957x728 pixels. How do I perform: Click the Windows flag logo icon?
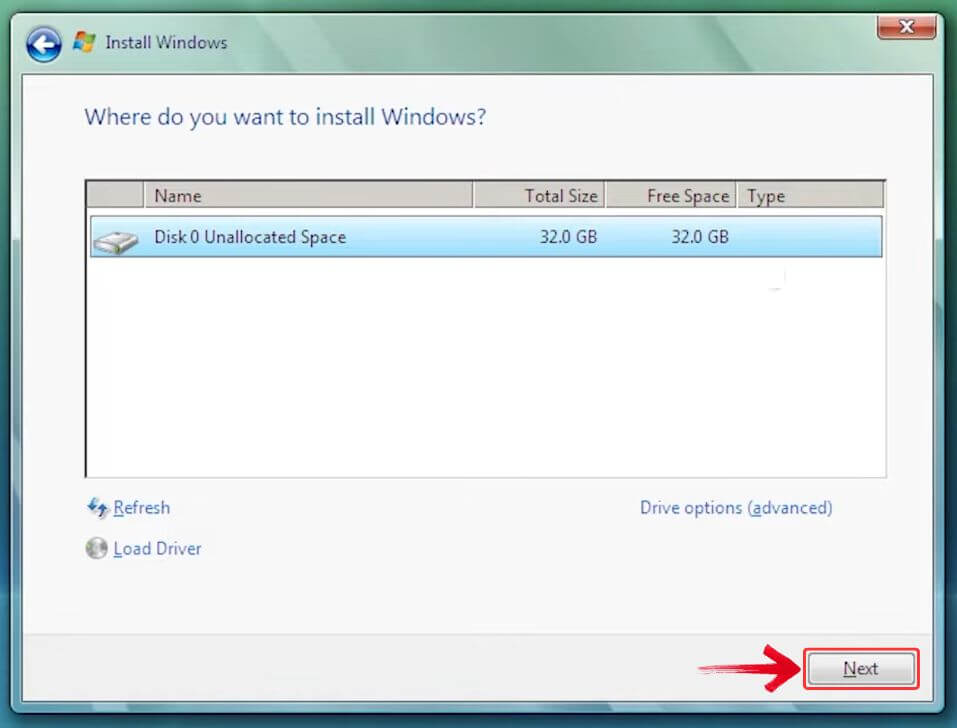[84, 42]
